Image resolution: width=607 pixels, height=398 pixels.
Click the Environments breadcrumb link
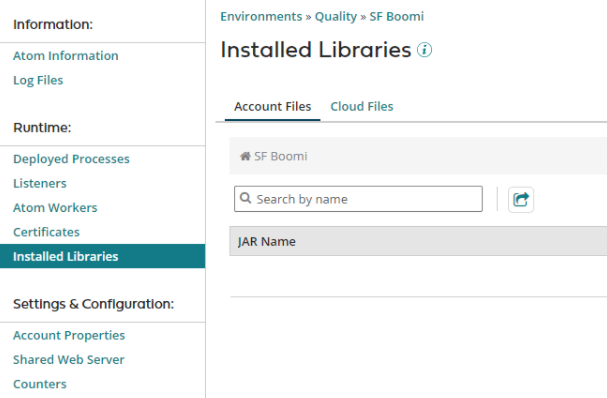click(x=261, y=17)
